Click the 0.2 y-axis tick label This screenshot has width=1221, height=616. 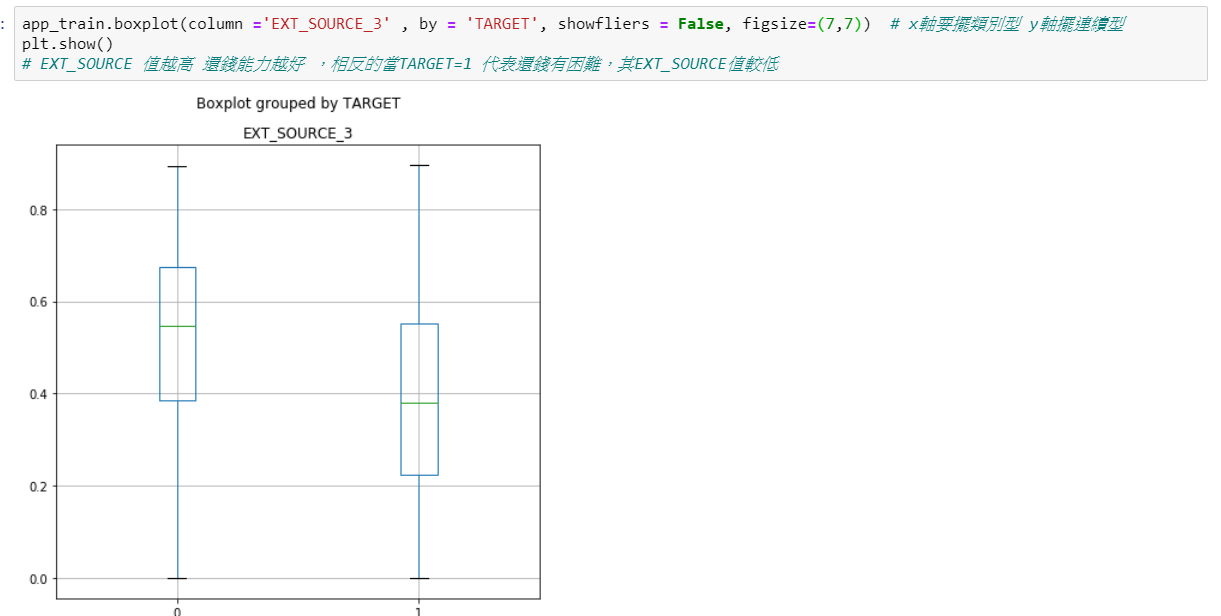coord(38,486)
